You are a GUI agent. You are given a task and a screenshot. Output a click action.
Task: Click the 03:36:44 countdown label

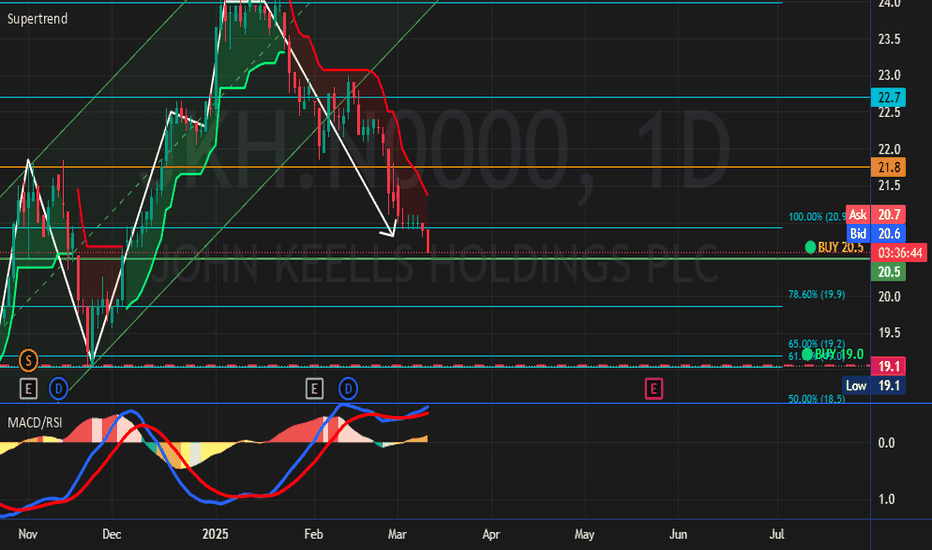(x=900, y=253)
